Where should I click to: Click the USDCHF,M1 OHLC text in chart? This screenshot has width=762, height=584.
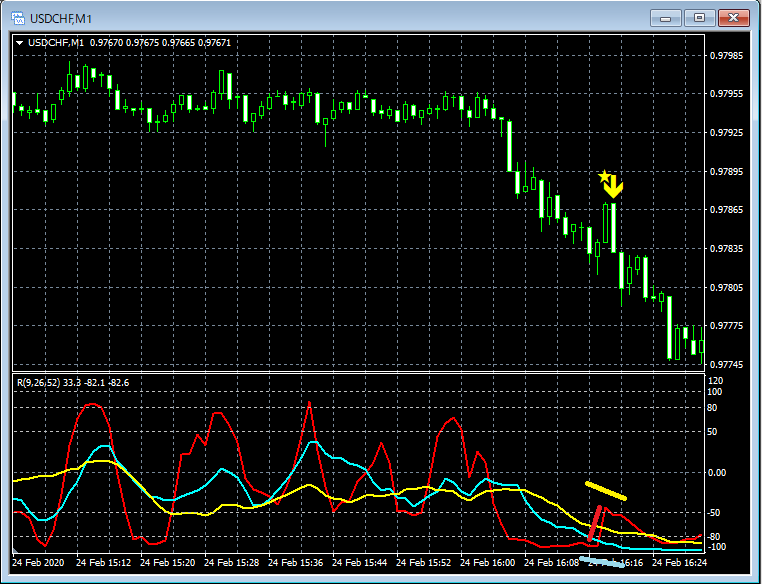tap(129, 43)
